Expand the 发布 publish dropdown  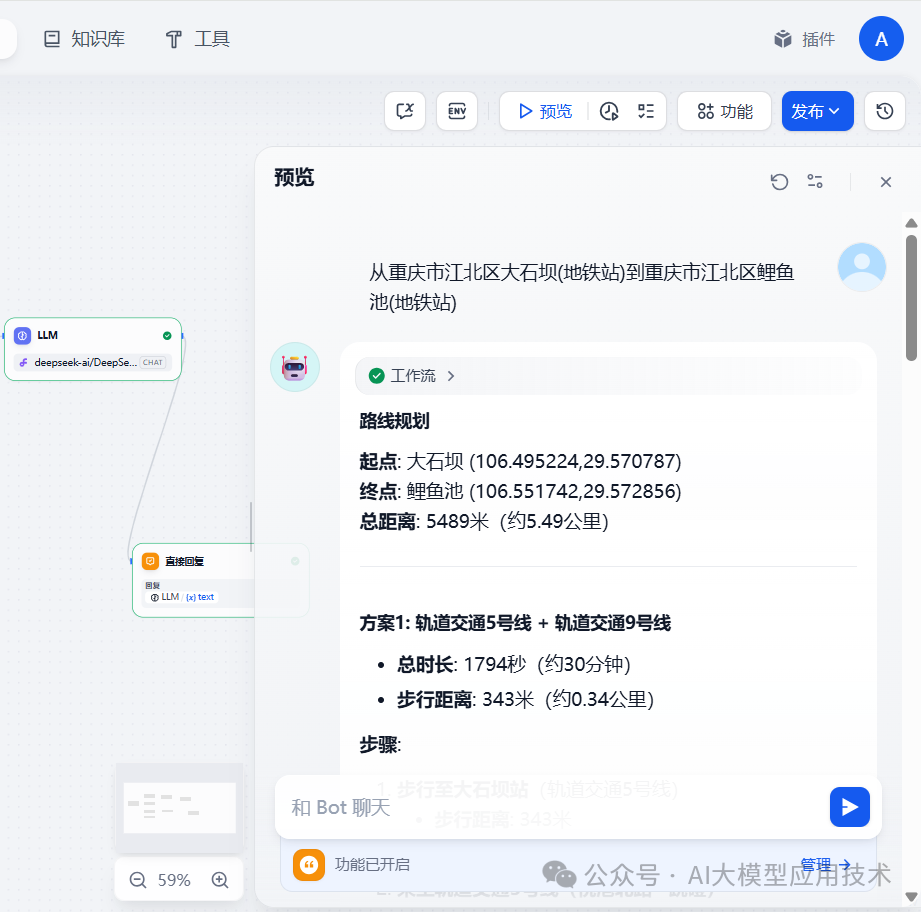click(x=836, y=111)
